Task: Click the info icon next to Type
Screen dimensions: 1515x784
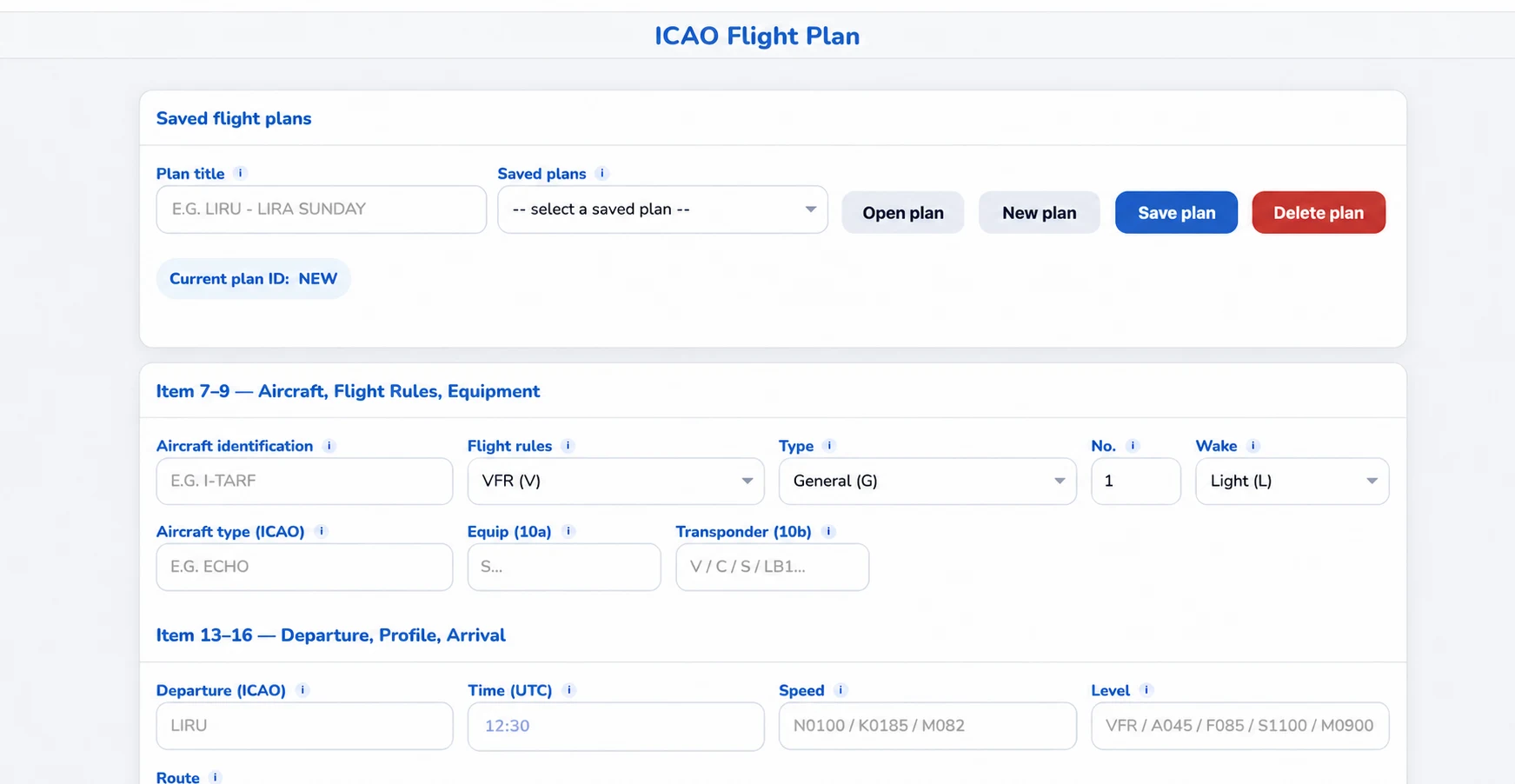Action: (829, 445)
